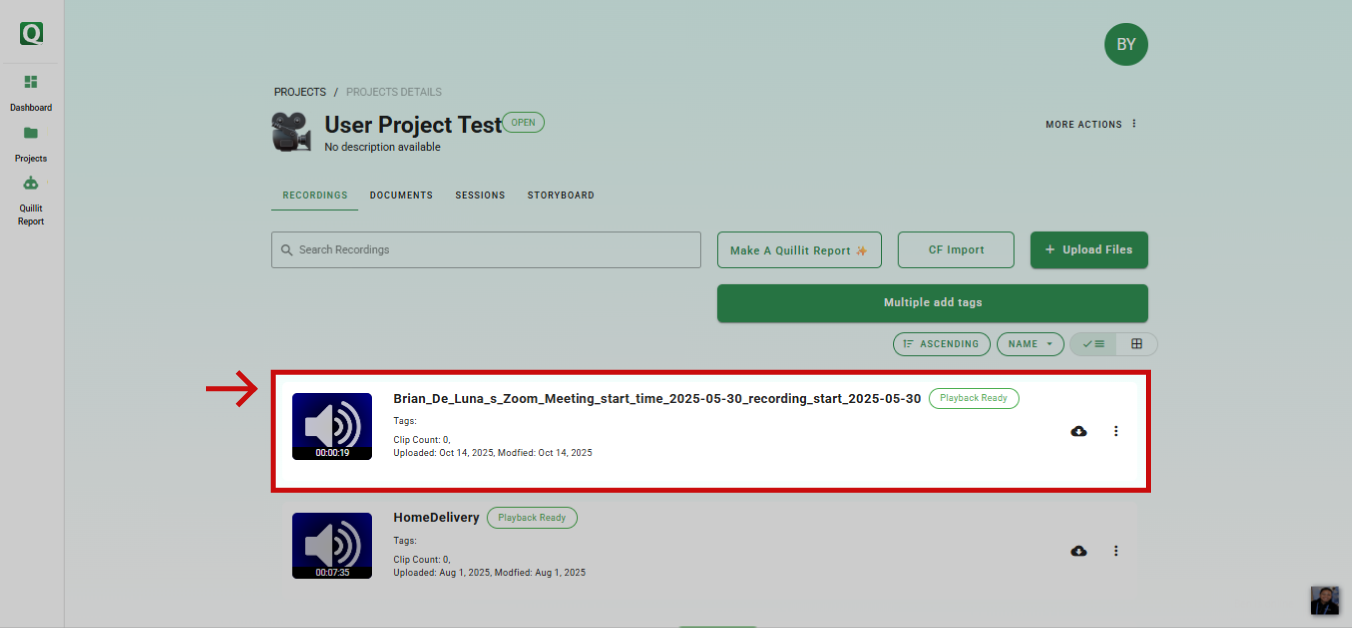Open the BY user avatar menu

point(1126,44)
